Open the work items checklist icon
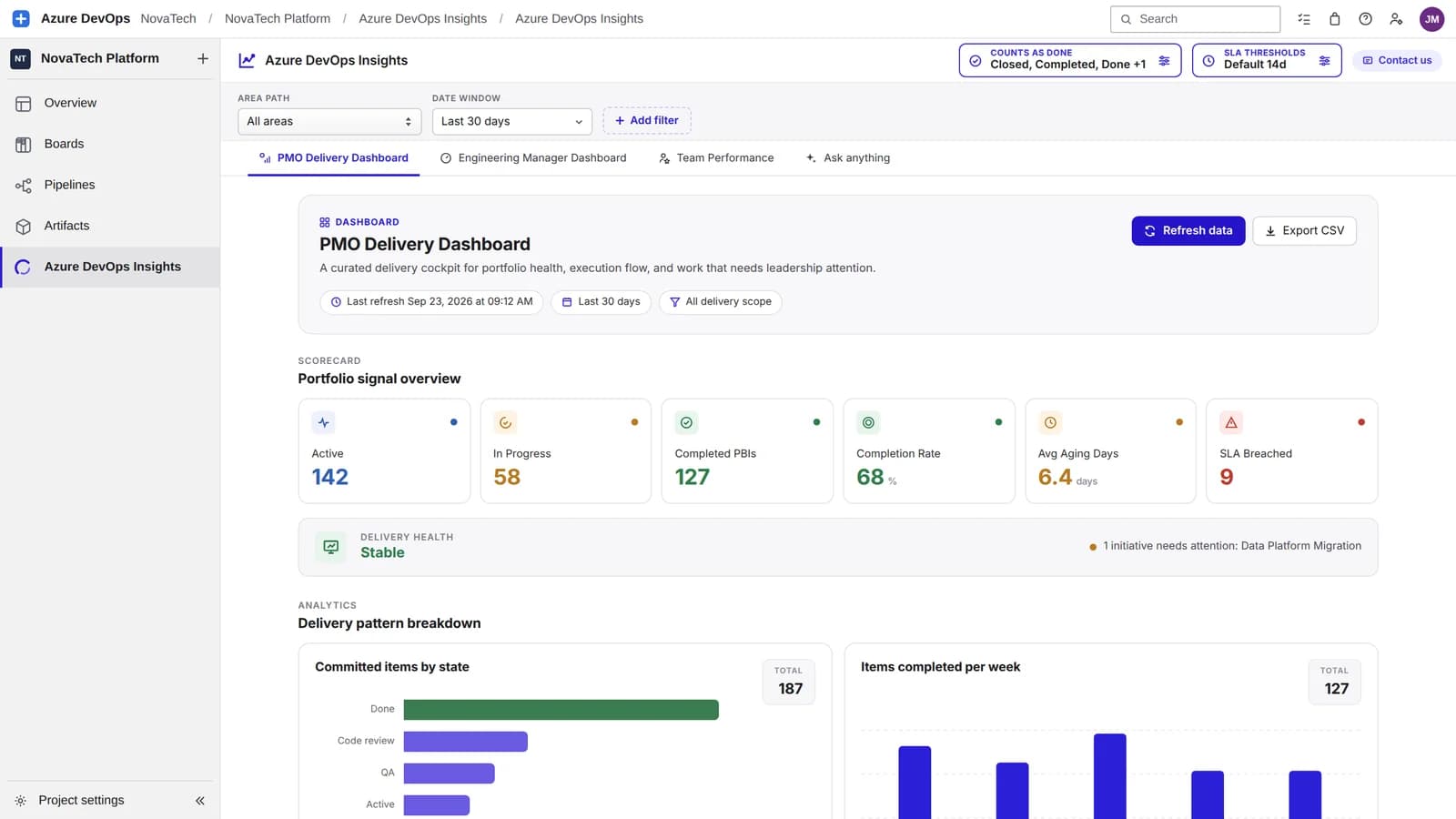Screen dimensions: 1456x819 pos(1304,19)
